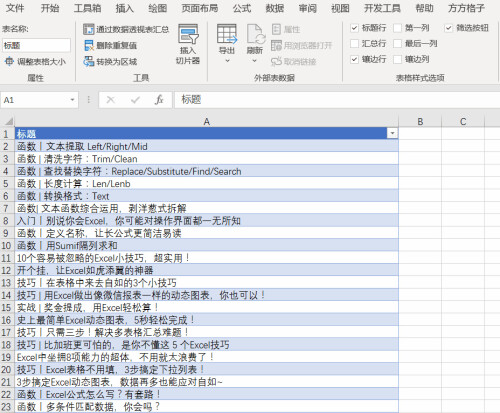Click the Name Box showing A1
Viewport: 500px width, 413px height.
(34, 100)
